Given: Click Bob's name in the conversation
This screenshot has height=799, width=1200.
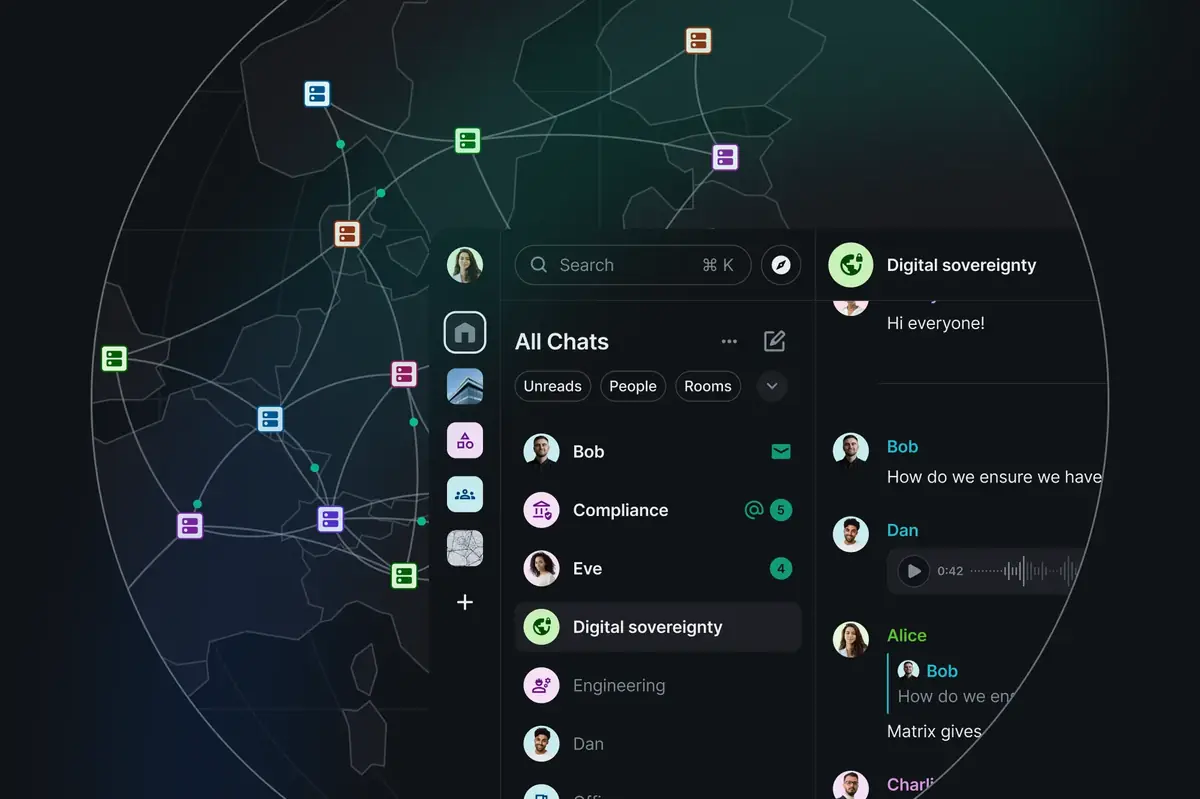Looking at the screenshot, I should tap(902, 447).
